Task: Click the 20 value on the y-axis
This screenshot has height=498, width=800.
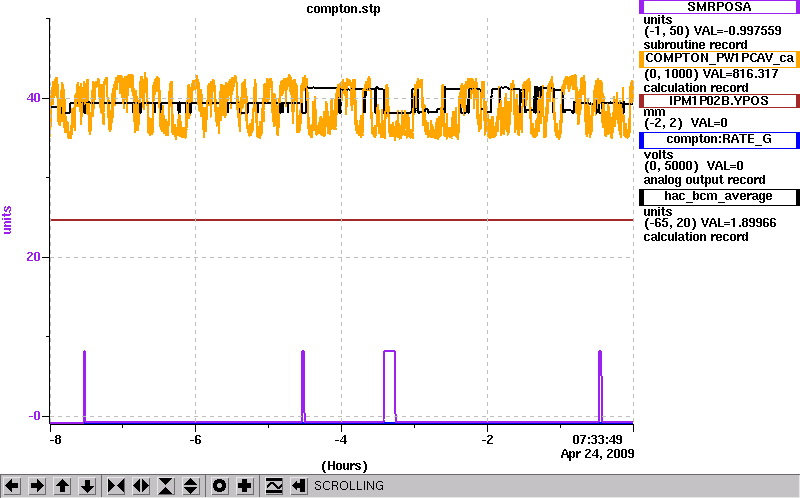Action: pos(34,257)
